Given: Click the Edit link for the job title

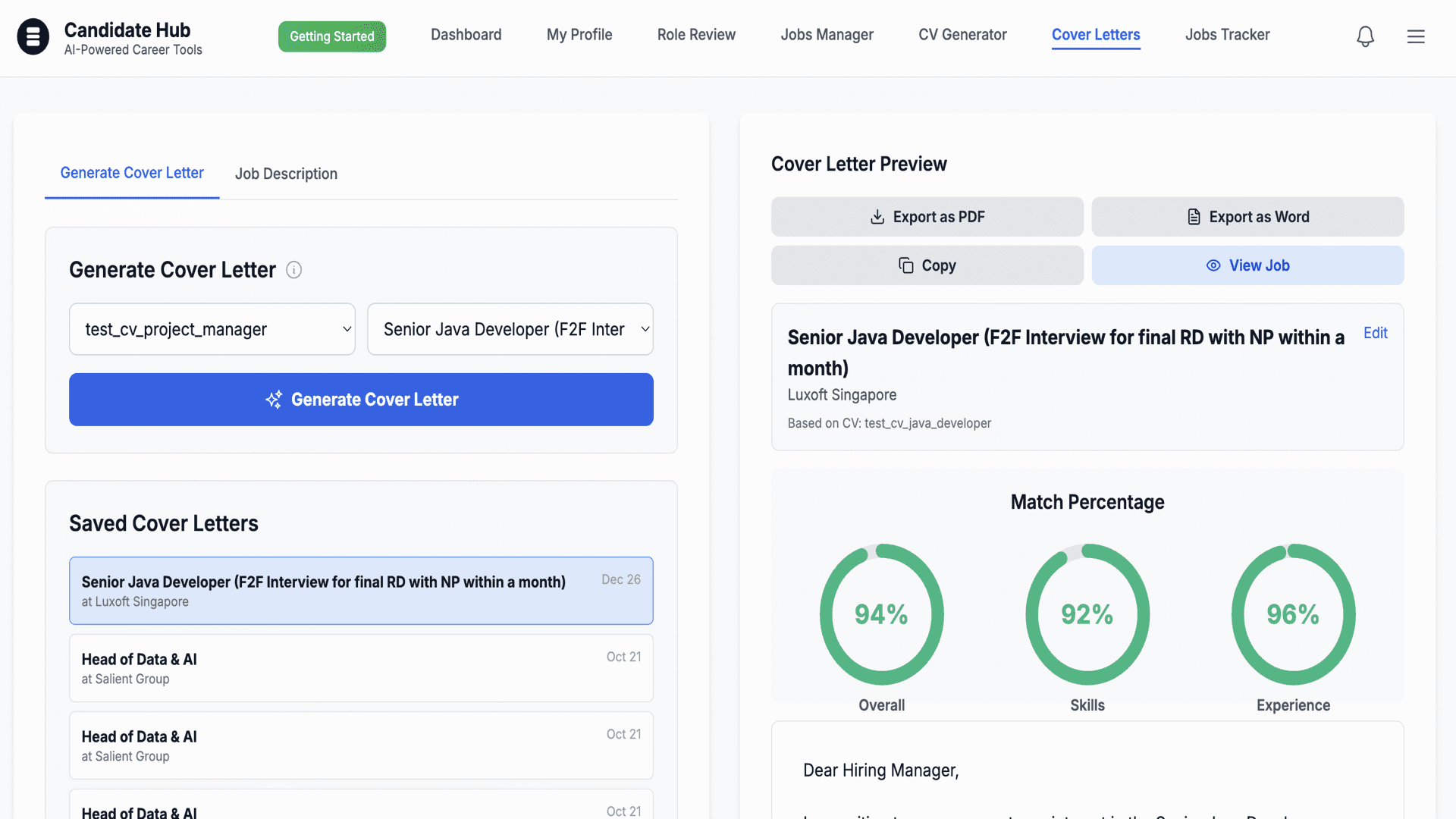Looking at the screenshot, I should click(x=1375, y=333).
